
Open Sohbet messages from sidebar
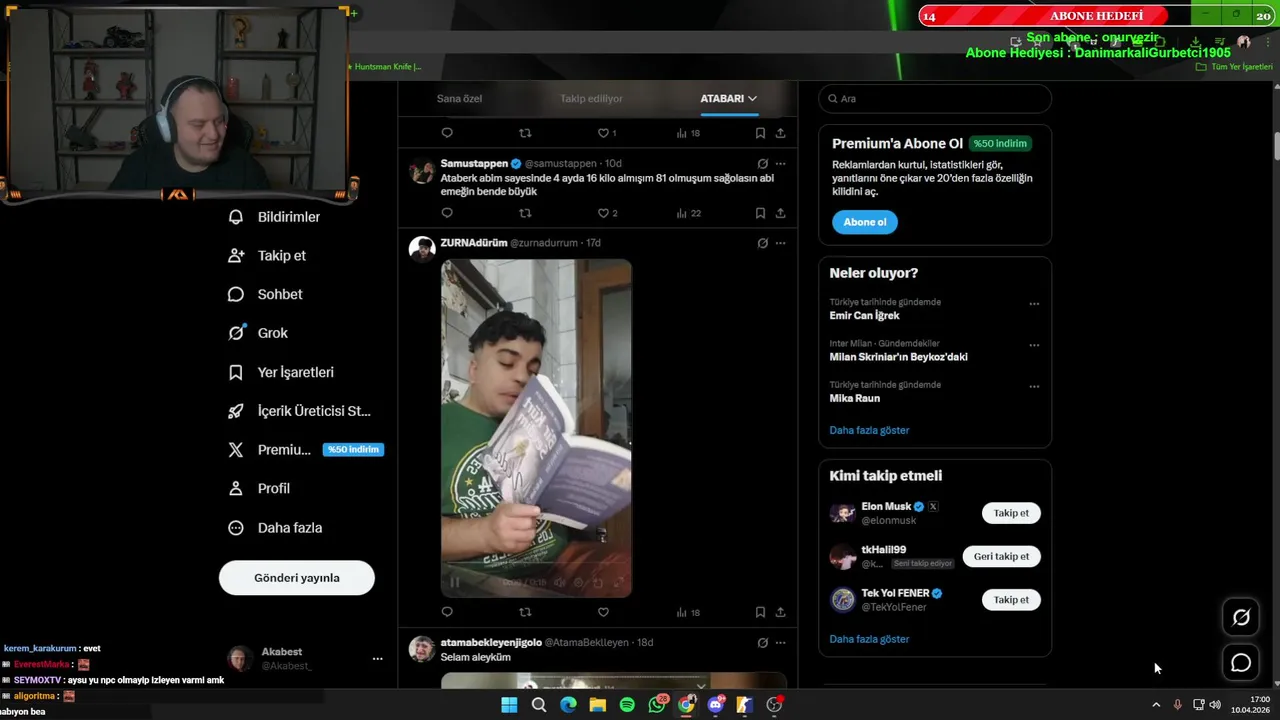click(x=266, y=294)
